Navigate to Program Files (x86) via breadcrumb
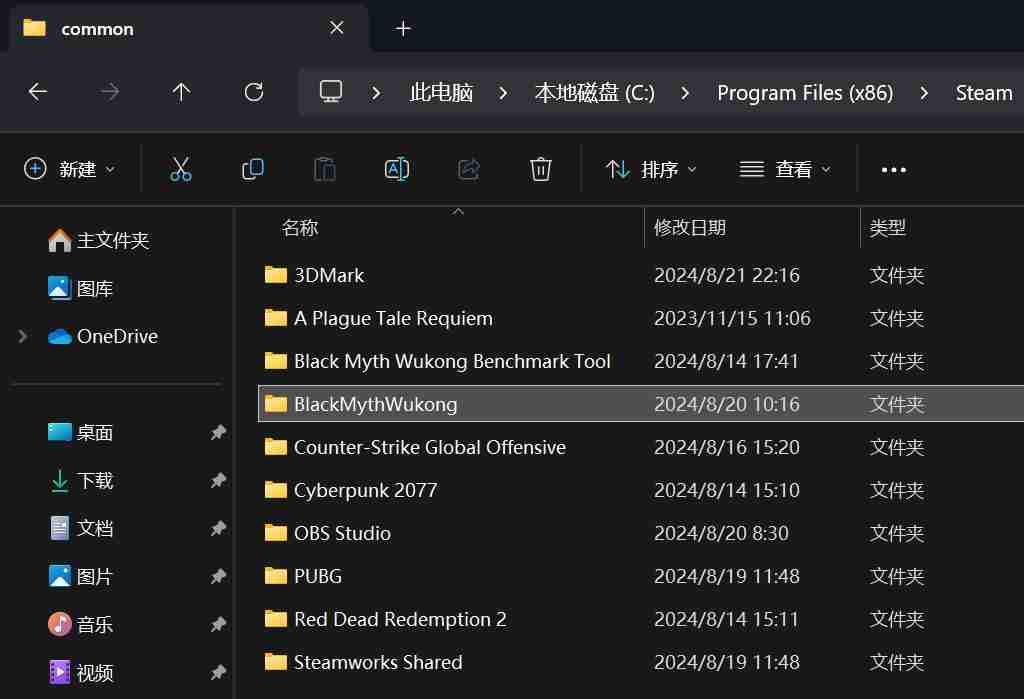 805,92
